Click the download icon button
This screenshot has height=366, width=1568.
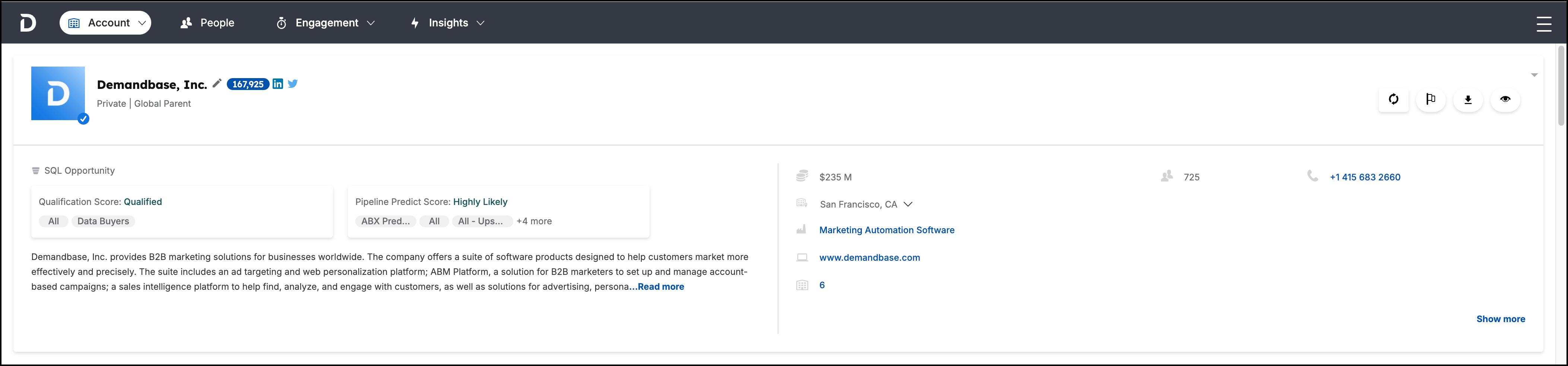tap(1467, 99)
